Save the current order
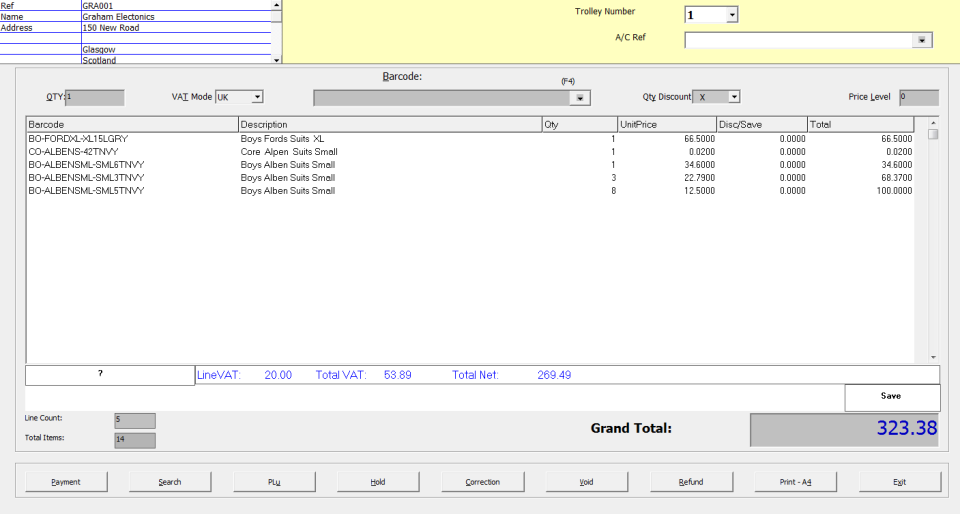 (891, 396)
